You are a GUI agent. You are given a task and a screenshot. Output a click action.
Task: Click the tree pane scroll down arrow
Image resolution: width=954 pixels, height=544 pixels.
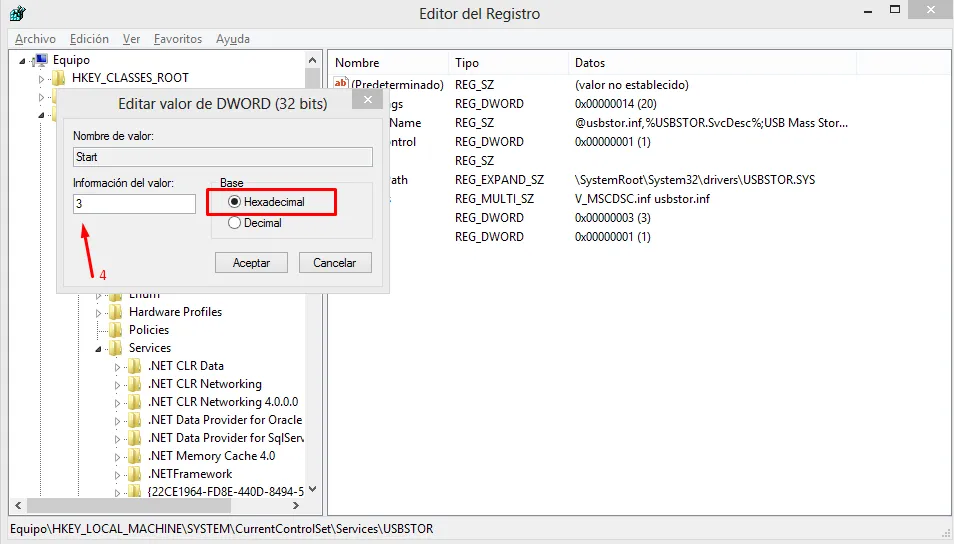tap(312, 489)
